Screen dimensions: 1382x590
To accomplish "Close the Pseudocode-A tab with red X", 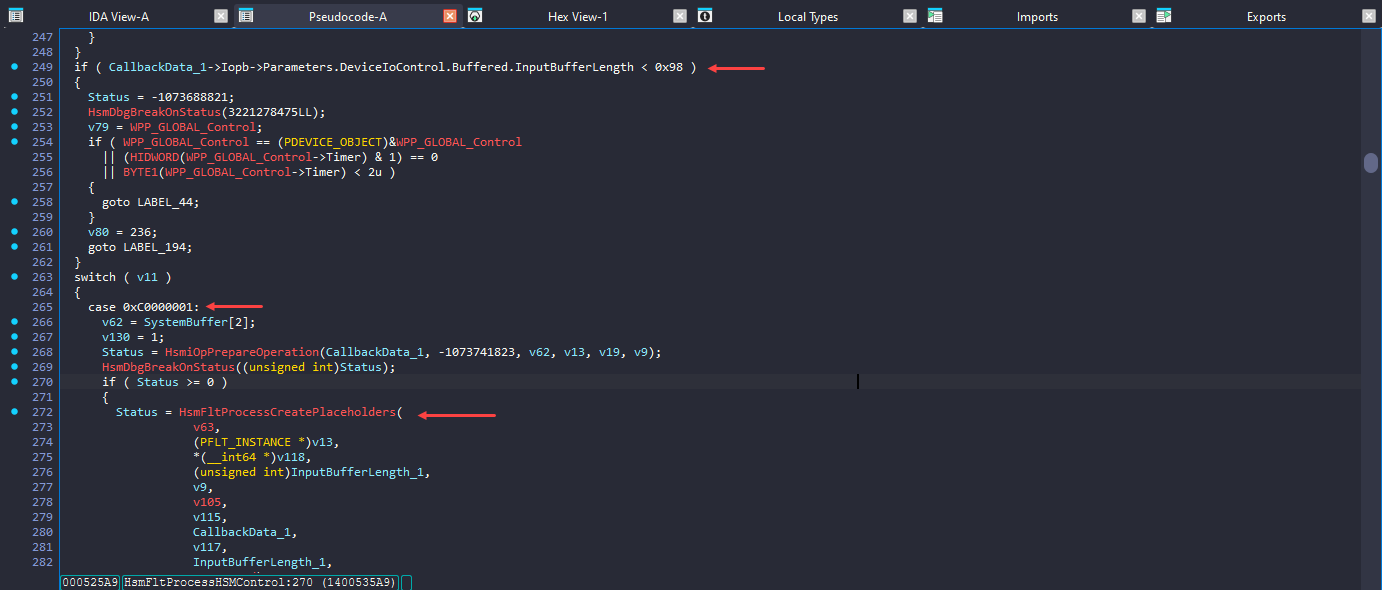I will tap(450, 16).
